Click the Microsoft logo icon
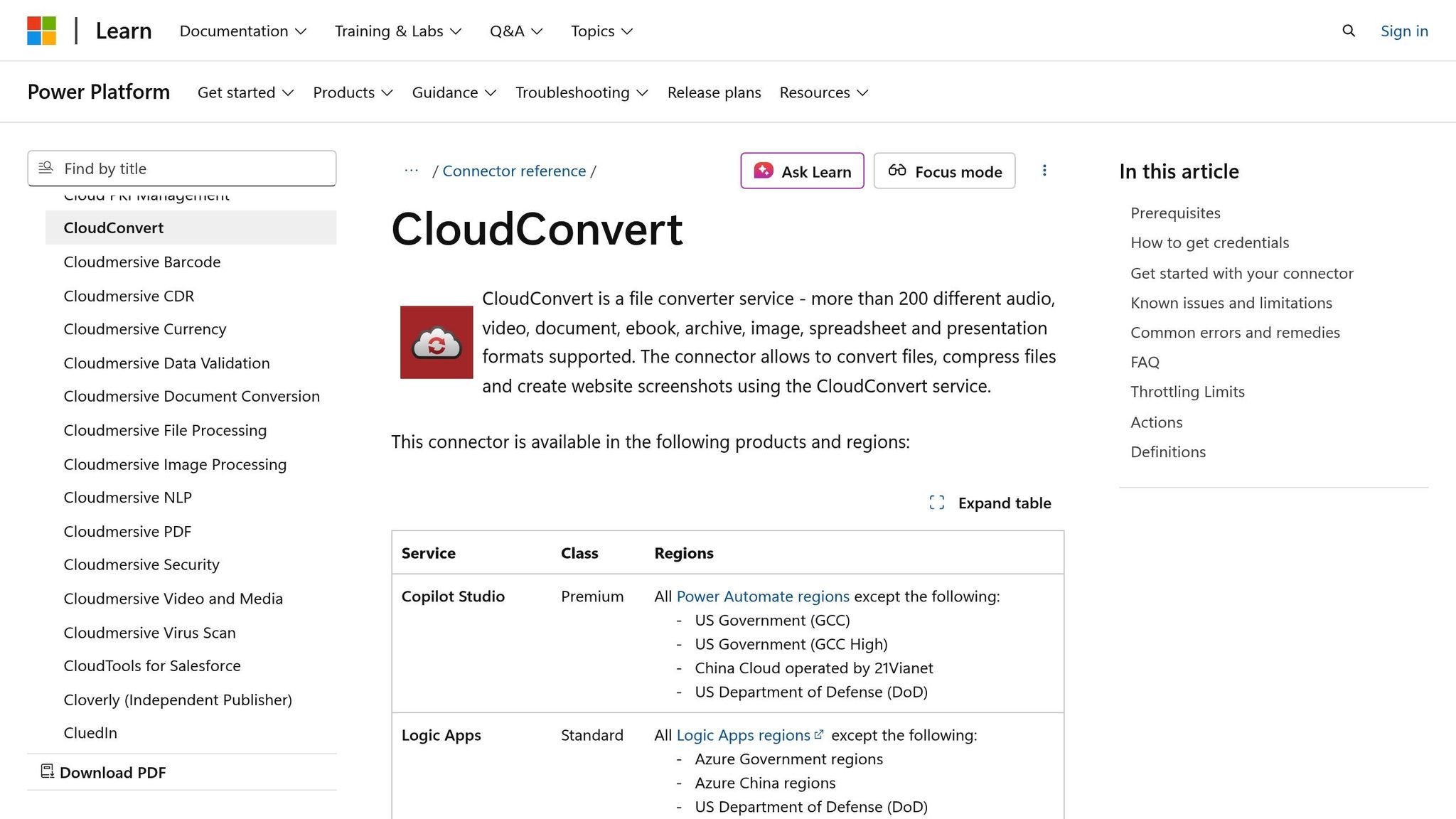 point(43,30)
